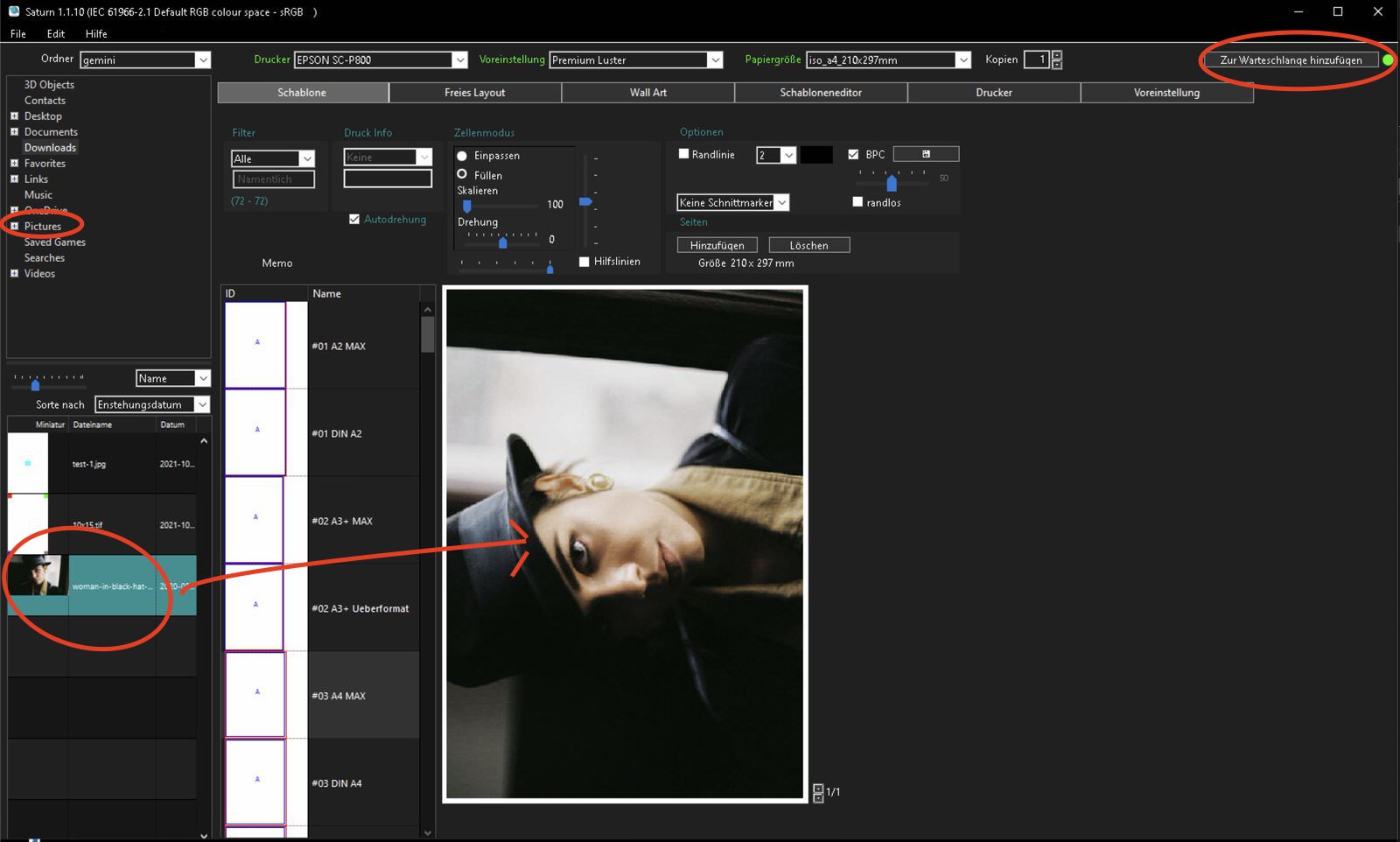The image size is (1400, 842).
Task: Select the #02 A3+ Ueberformat template thumbnail
Action: (255, 607)
